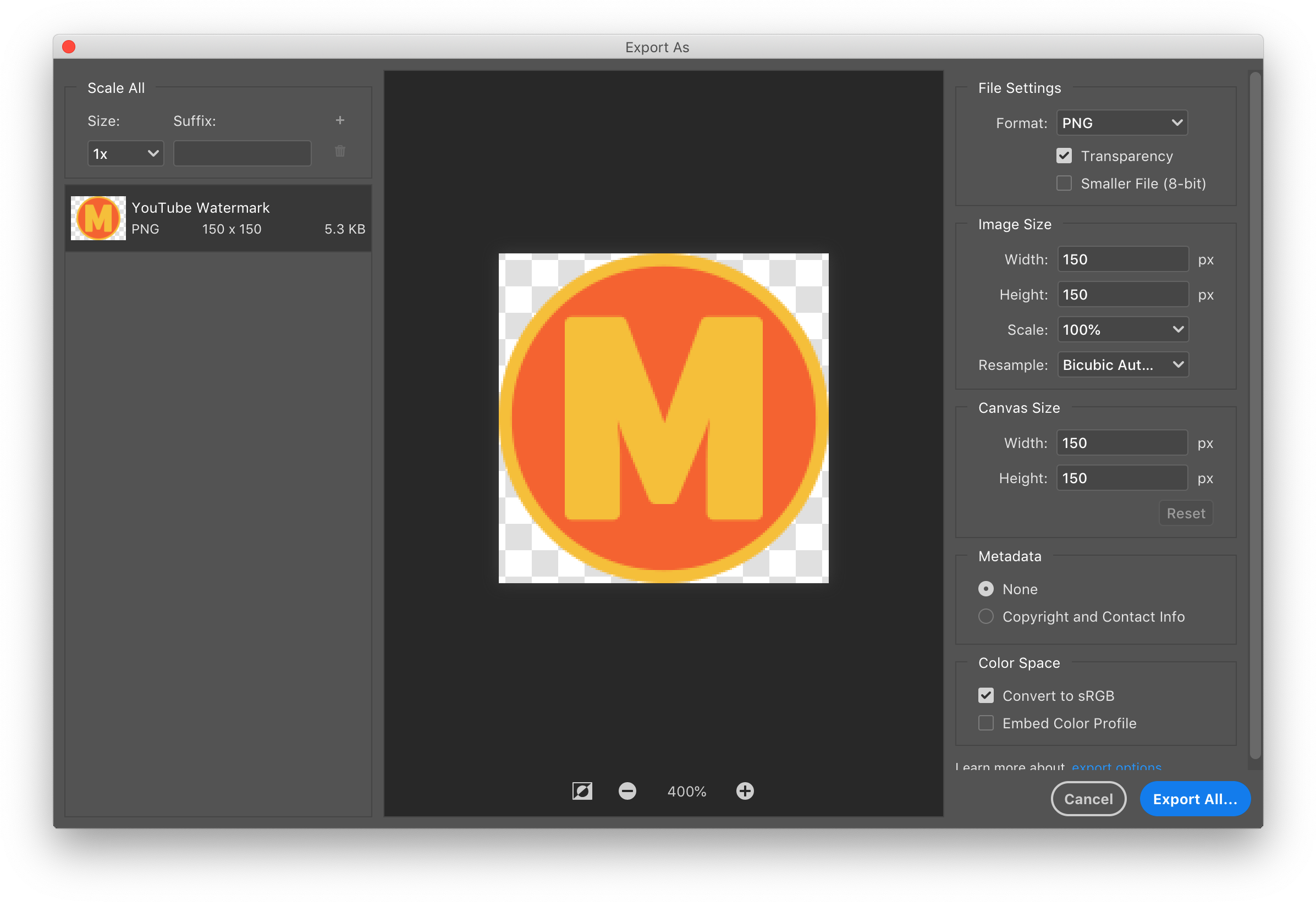The image size is (1316, 902).
Task: Select the None metadata option
Action: [x=986, y=589]
